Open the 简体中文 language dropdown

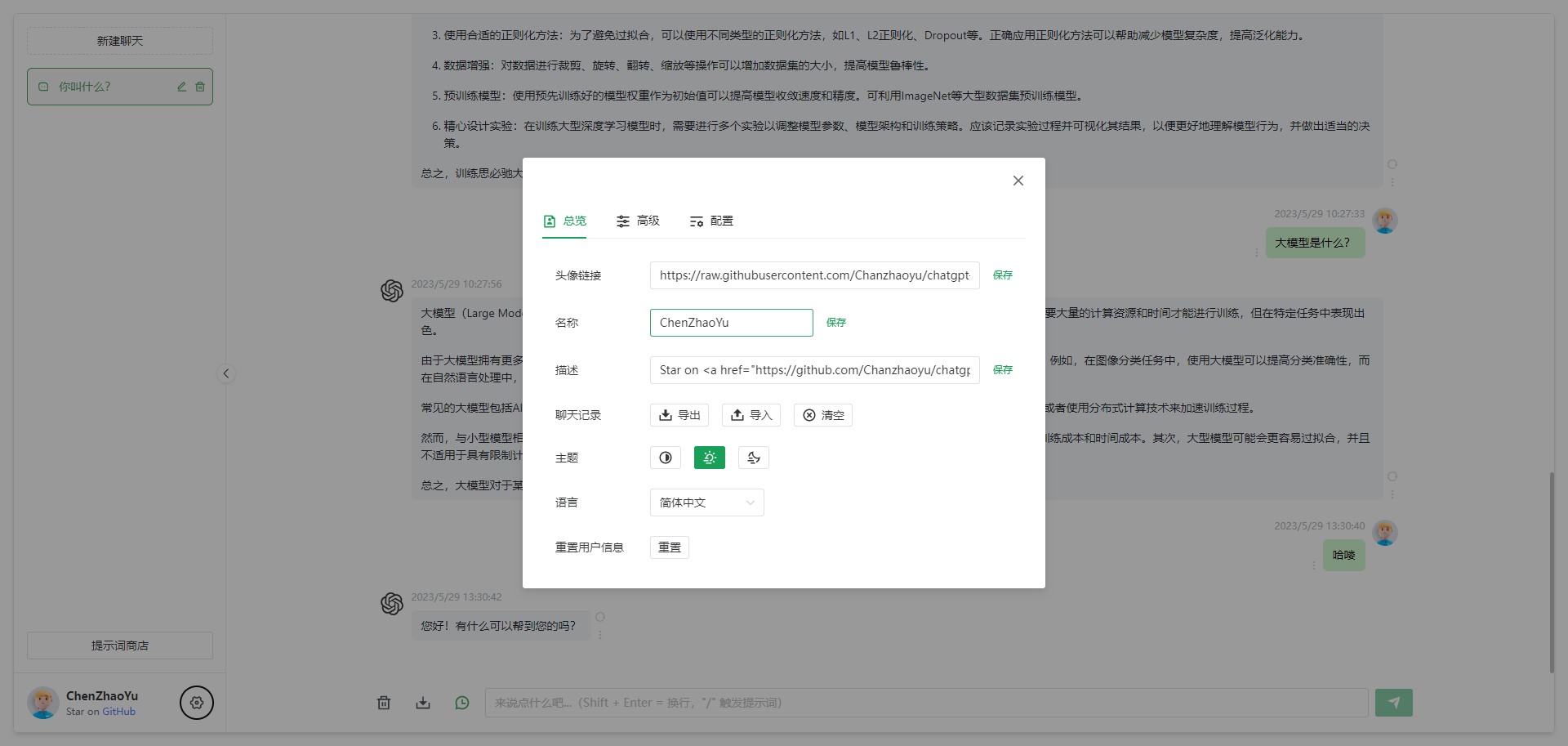pyautogui.click(x=707, y=503)
